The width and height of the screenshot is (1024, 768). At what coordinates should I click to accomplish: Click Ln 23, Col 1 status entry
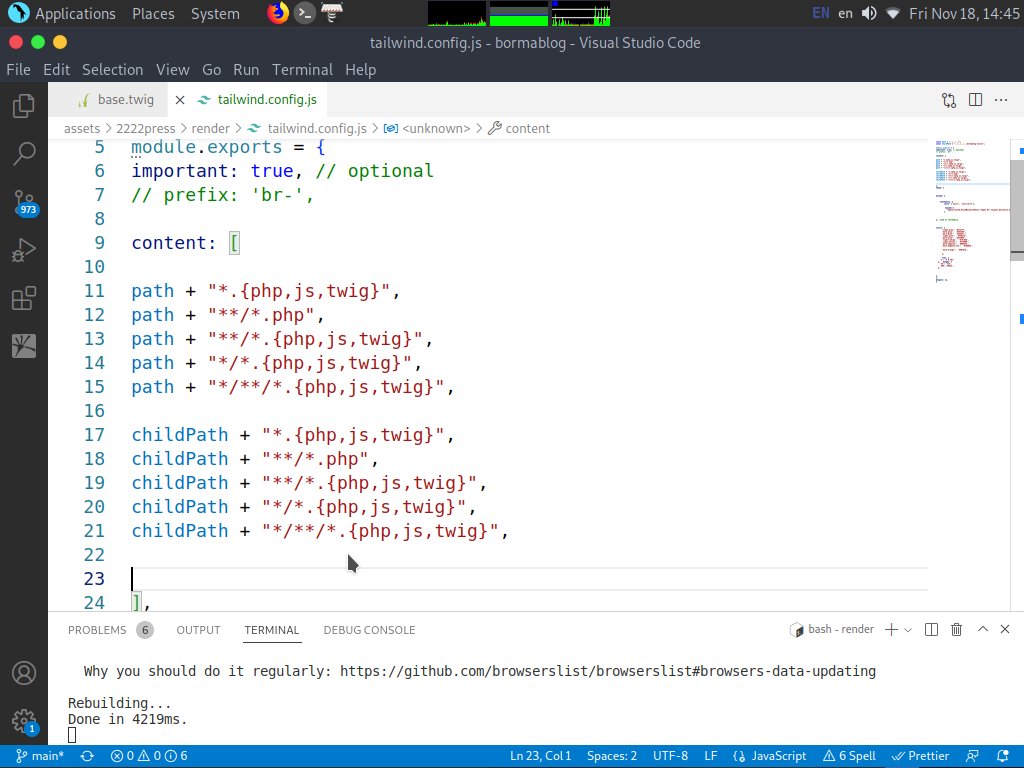point(540,756)
